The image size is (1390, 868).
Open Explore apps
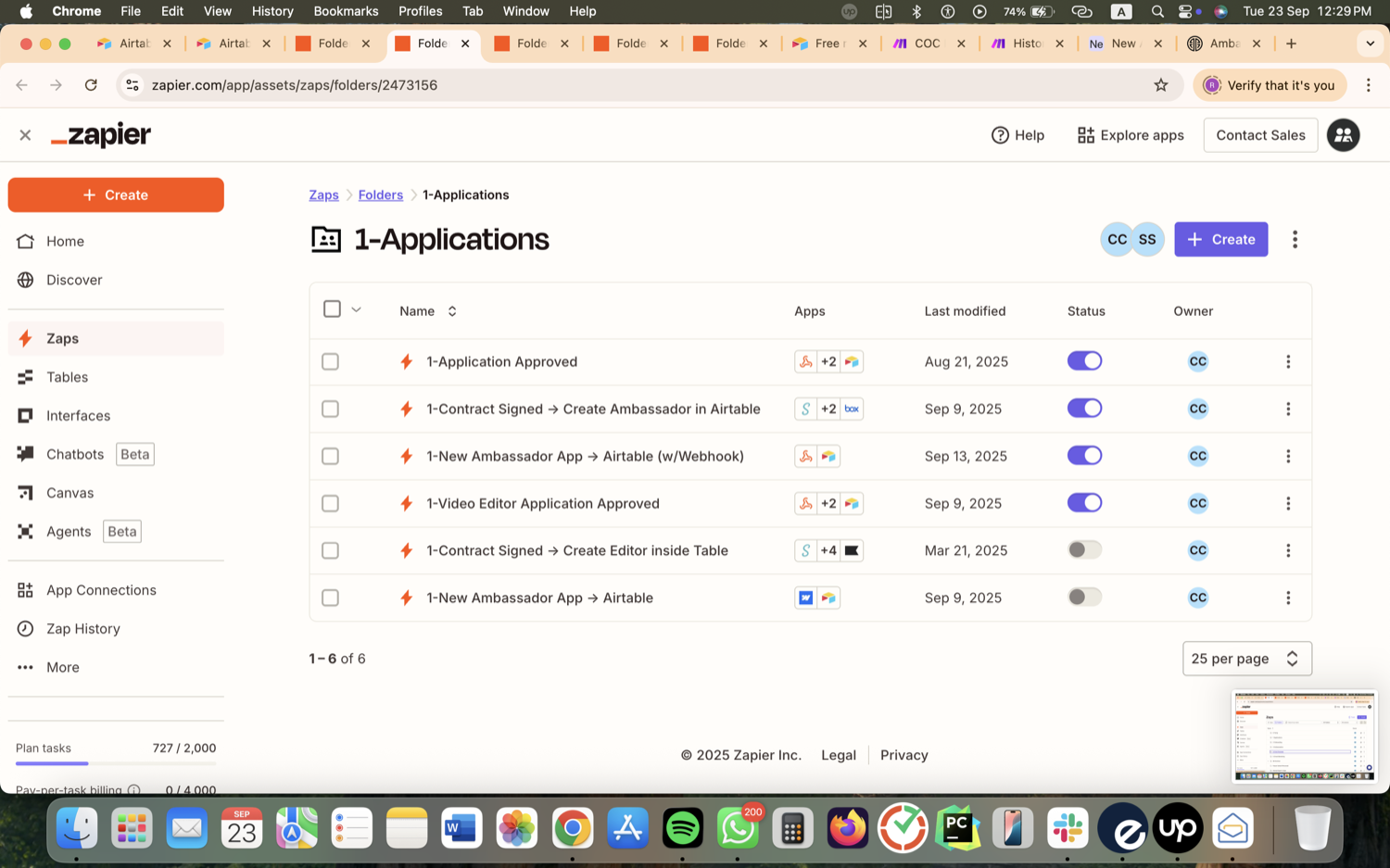[x=1131, y=135]
